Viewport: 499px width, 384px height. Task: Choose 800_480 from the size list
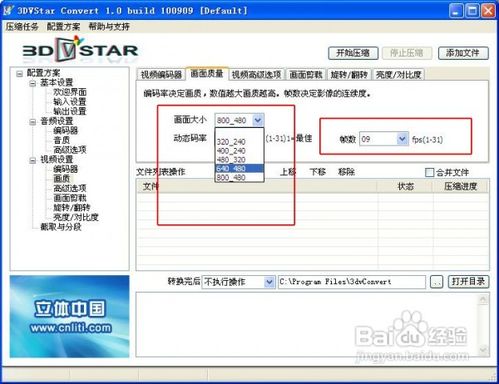coord(239,177)
